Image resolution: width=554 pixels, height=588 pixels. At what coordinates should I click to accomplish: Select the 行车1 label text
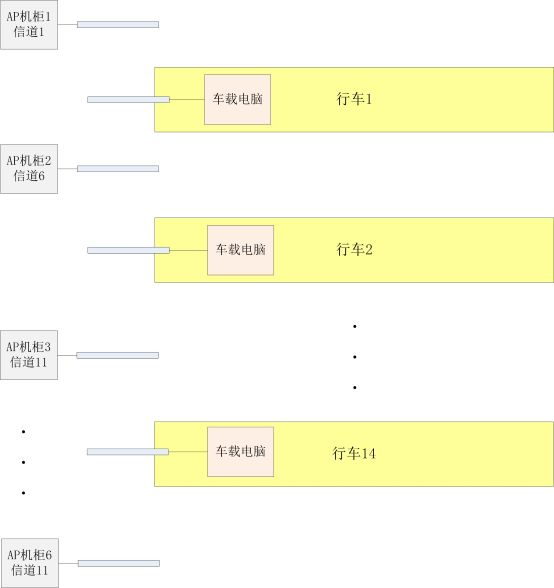354,99
